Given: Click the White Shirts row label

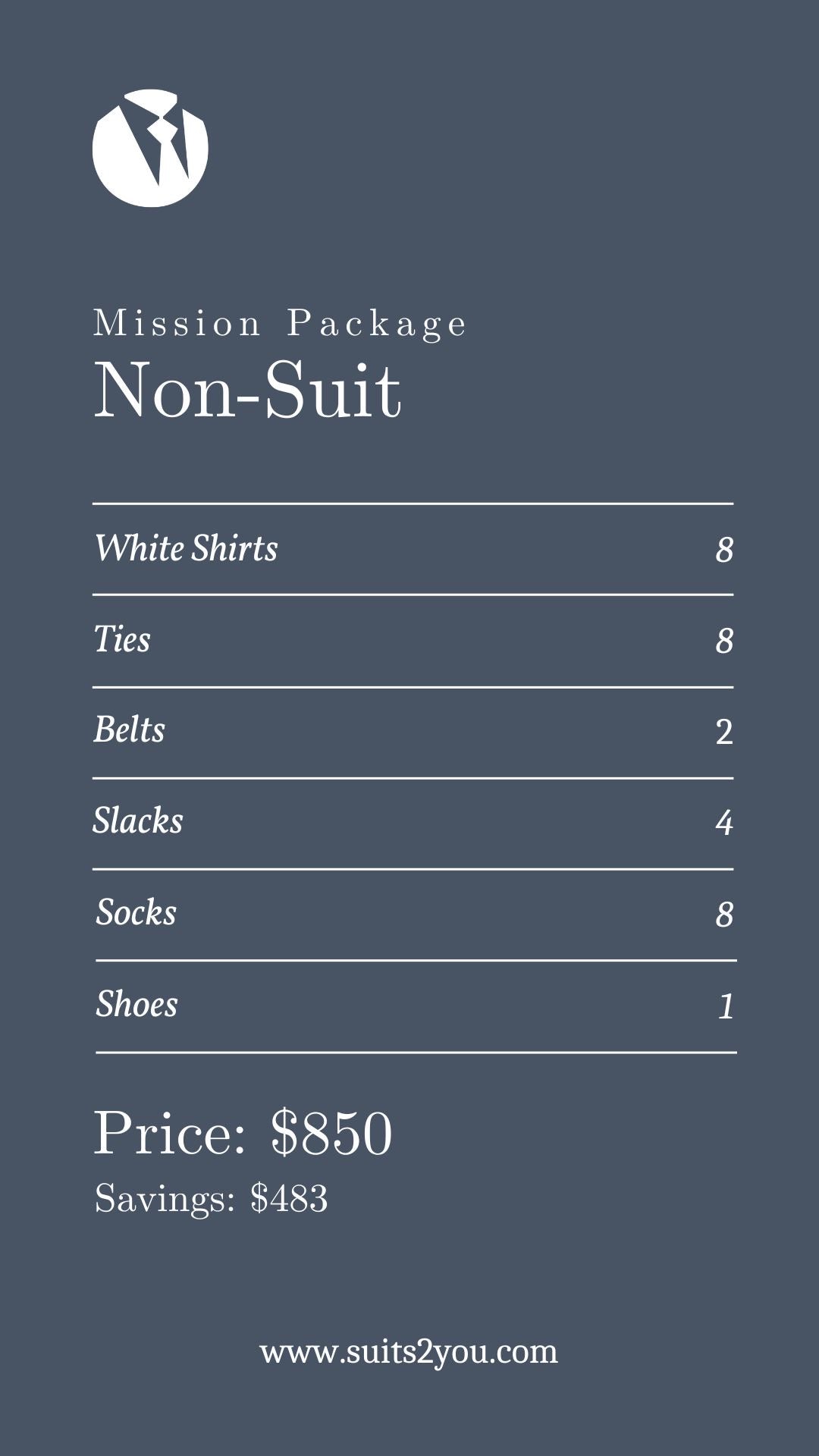Looking at the screenshot, I should coord(186,548).
